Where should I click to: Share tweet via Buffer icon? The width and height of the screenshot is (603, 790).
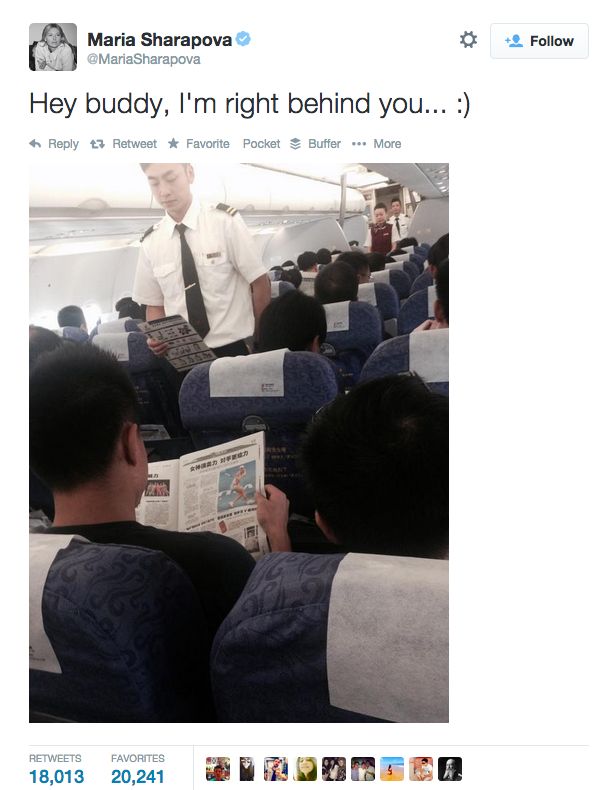pos(295,144)
